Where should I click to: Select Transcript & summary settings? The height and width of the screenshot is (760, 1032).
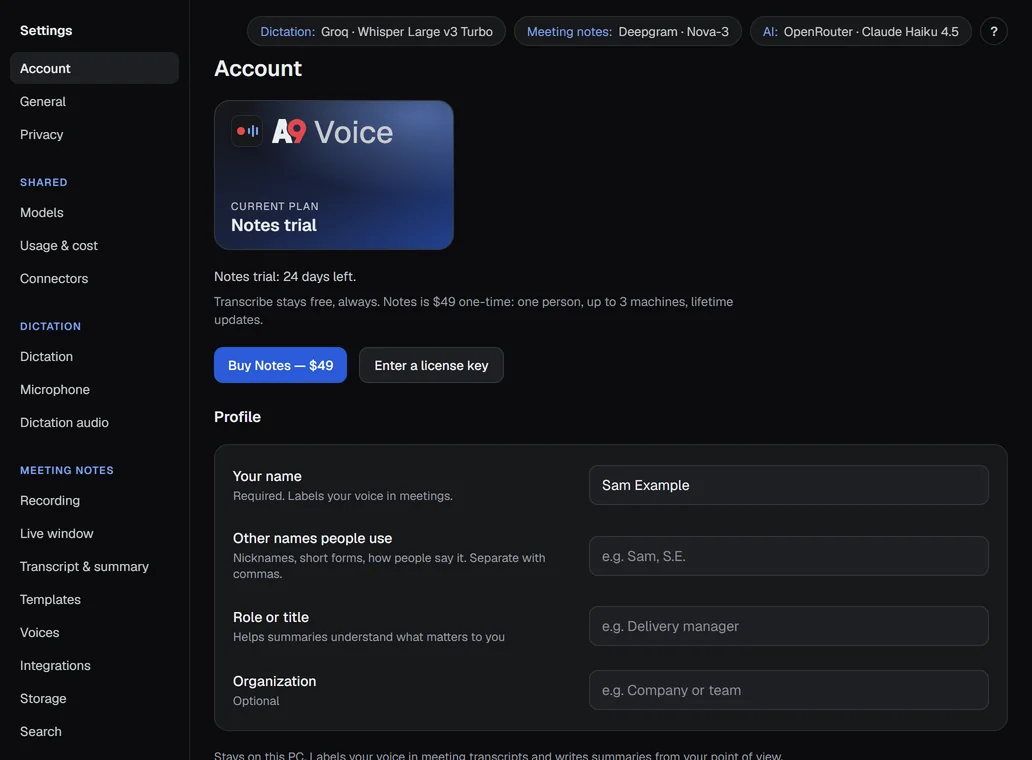(84, 567)
